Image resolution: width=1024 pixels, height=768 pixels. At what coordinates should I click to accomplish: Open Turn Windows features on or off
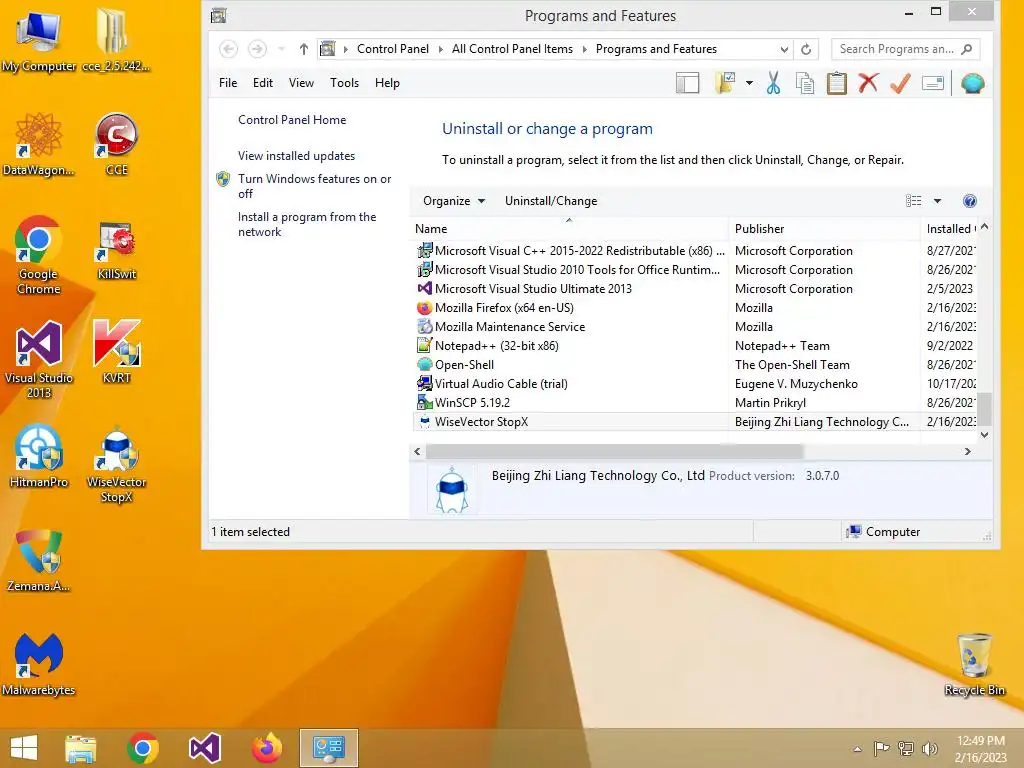point(314,186)
